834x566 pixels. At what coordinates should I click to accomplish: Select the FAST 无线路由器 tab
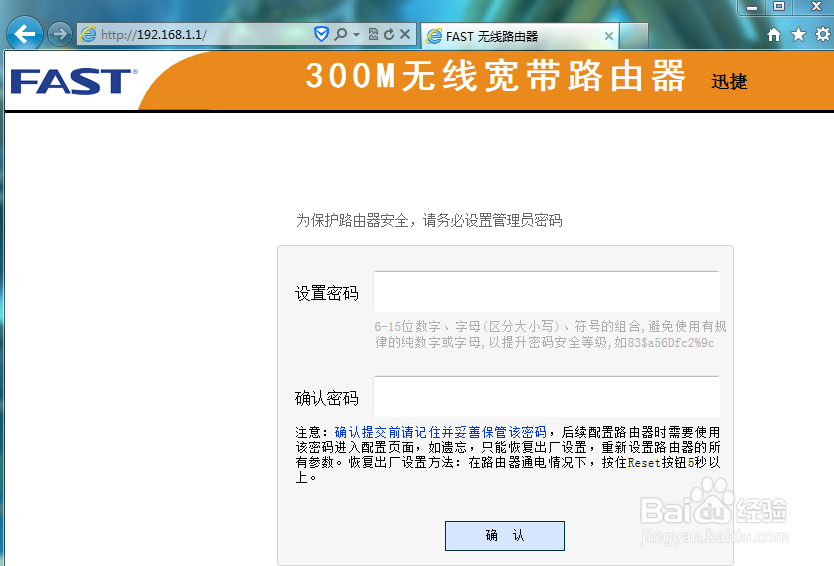tap(519, 36)
